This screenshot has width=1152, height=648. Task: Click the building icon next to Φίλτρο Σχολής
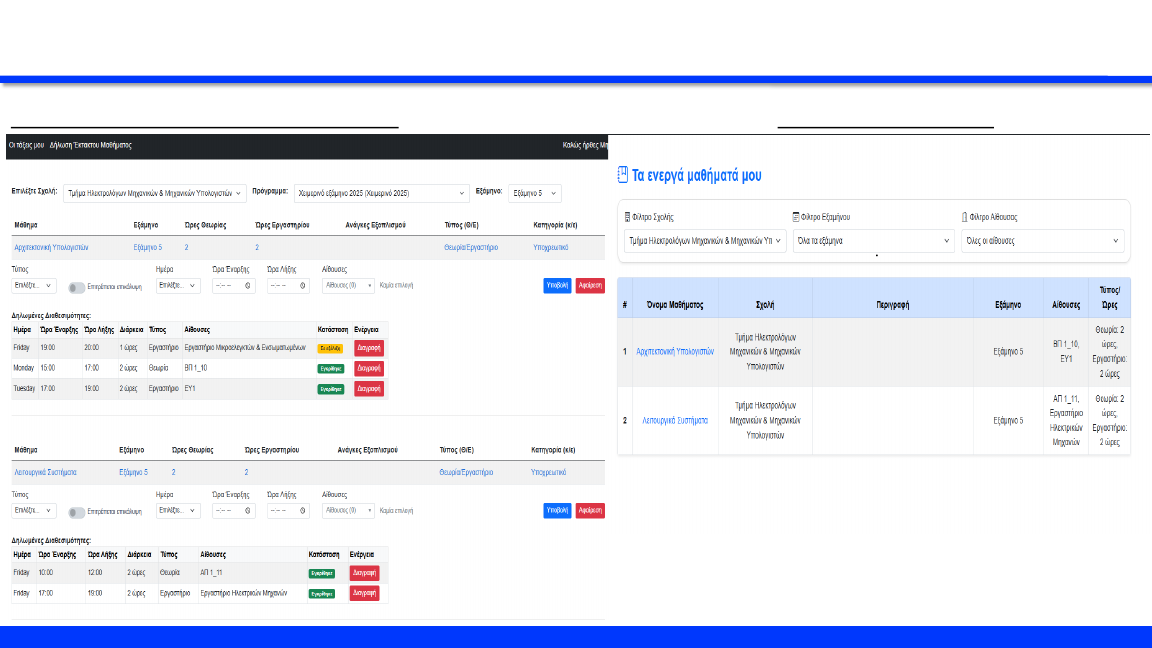pyautogui.click(x=627, y=217)
